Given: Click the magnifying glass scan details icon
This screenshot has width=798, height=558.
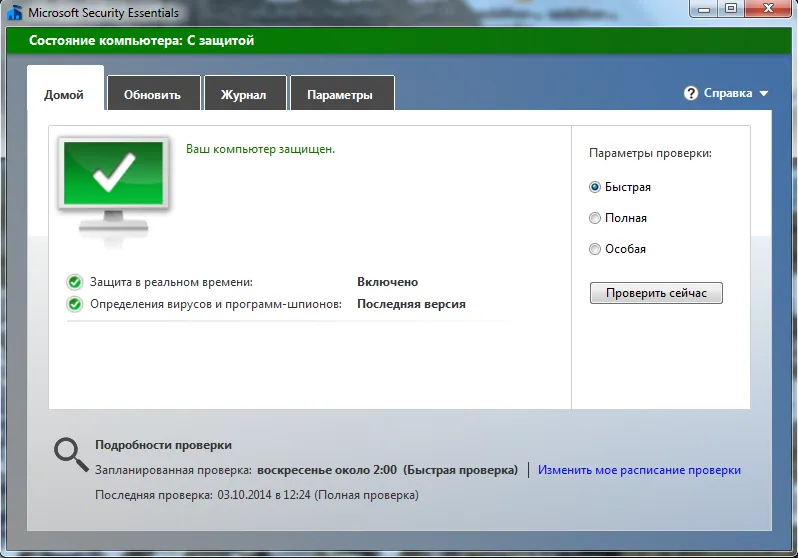Looking at the screenshot, I should click(x=71, y=455).
